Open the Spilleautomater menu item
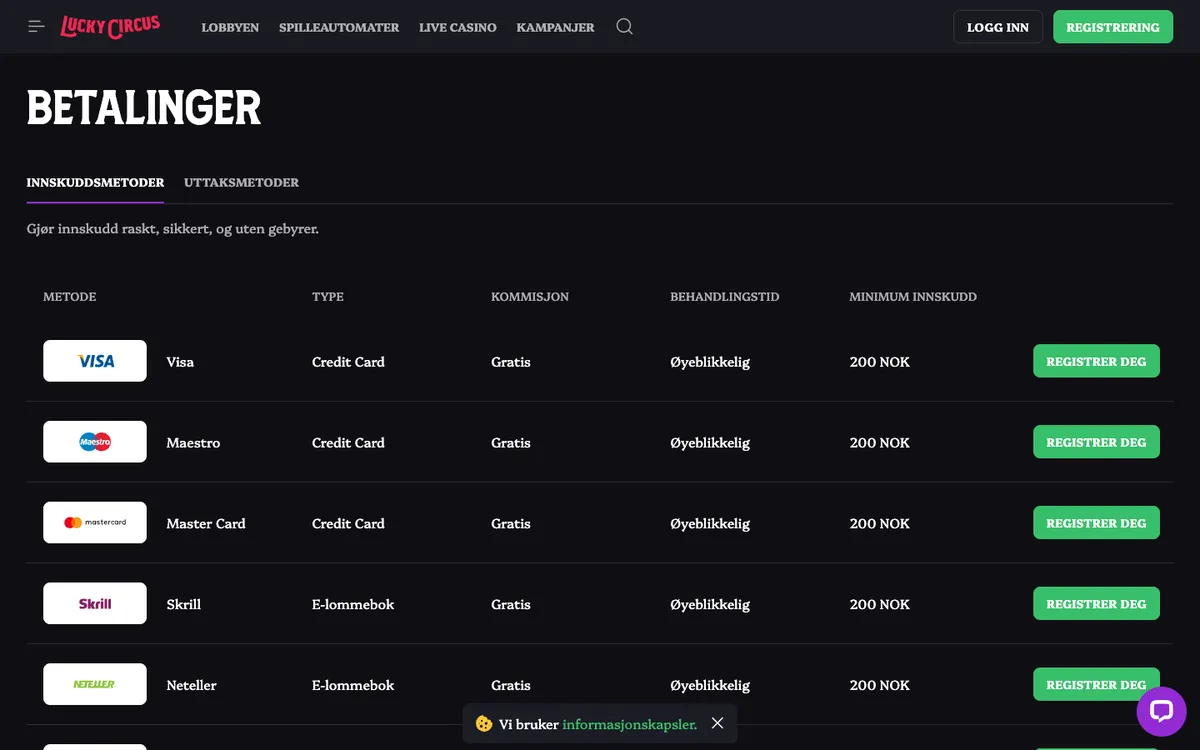The image size is (1200, 750). point(339,27)
